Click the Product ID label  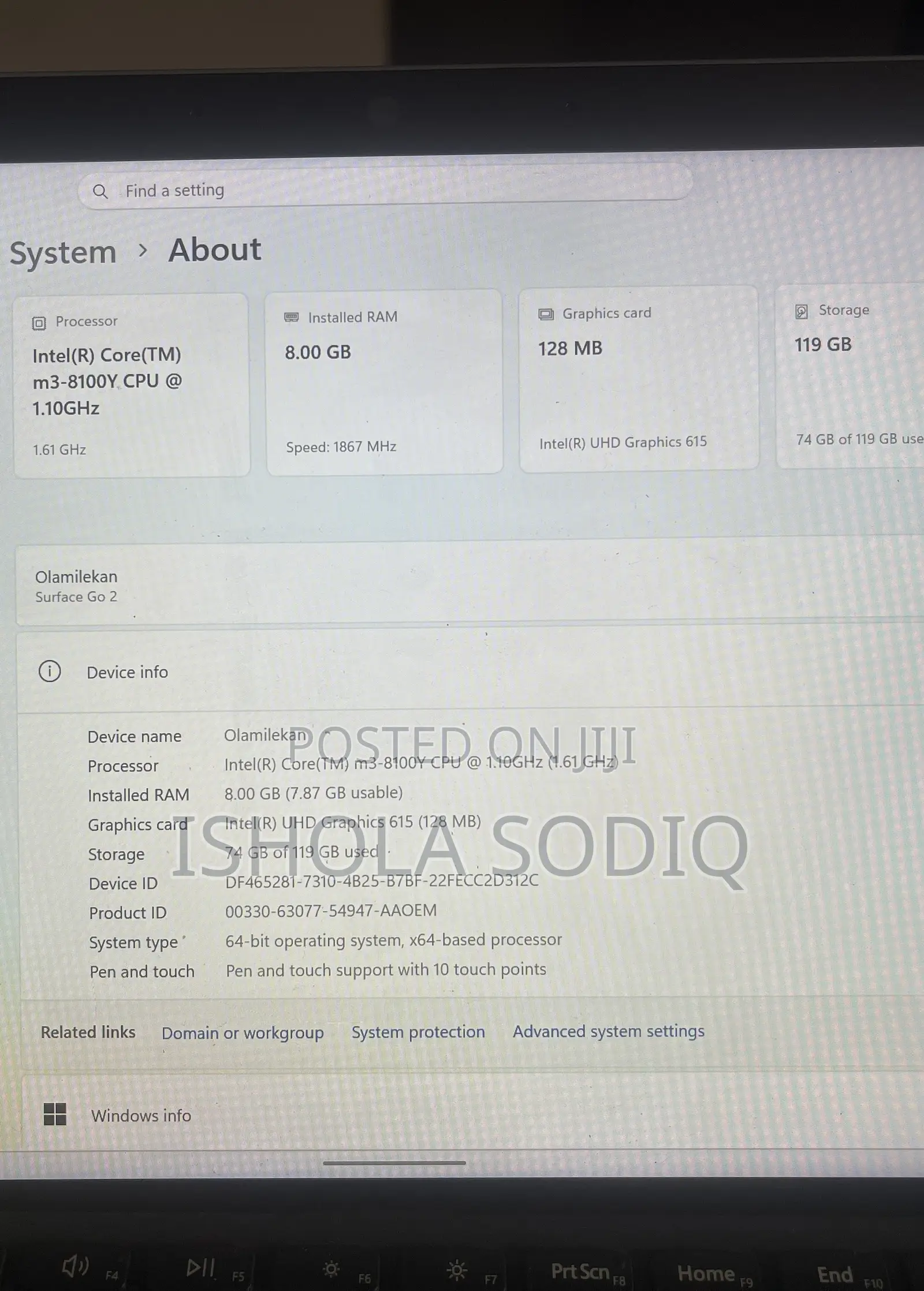(128, 913)
